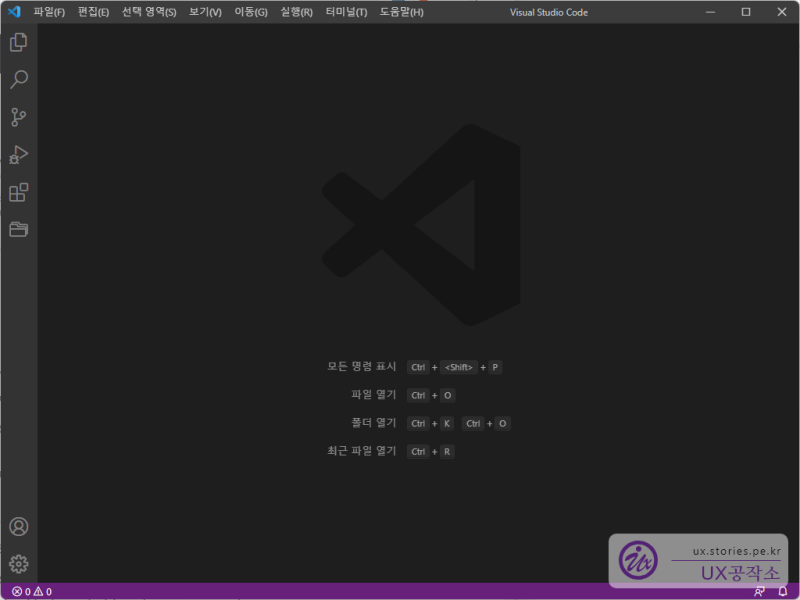Maximize the Visual Studio Code window

click(x=746, y=12)
